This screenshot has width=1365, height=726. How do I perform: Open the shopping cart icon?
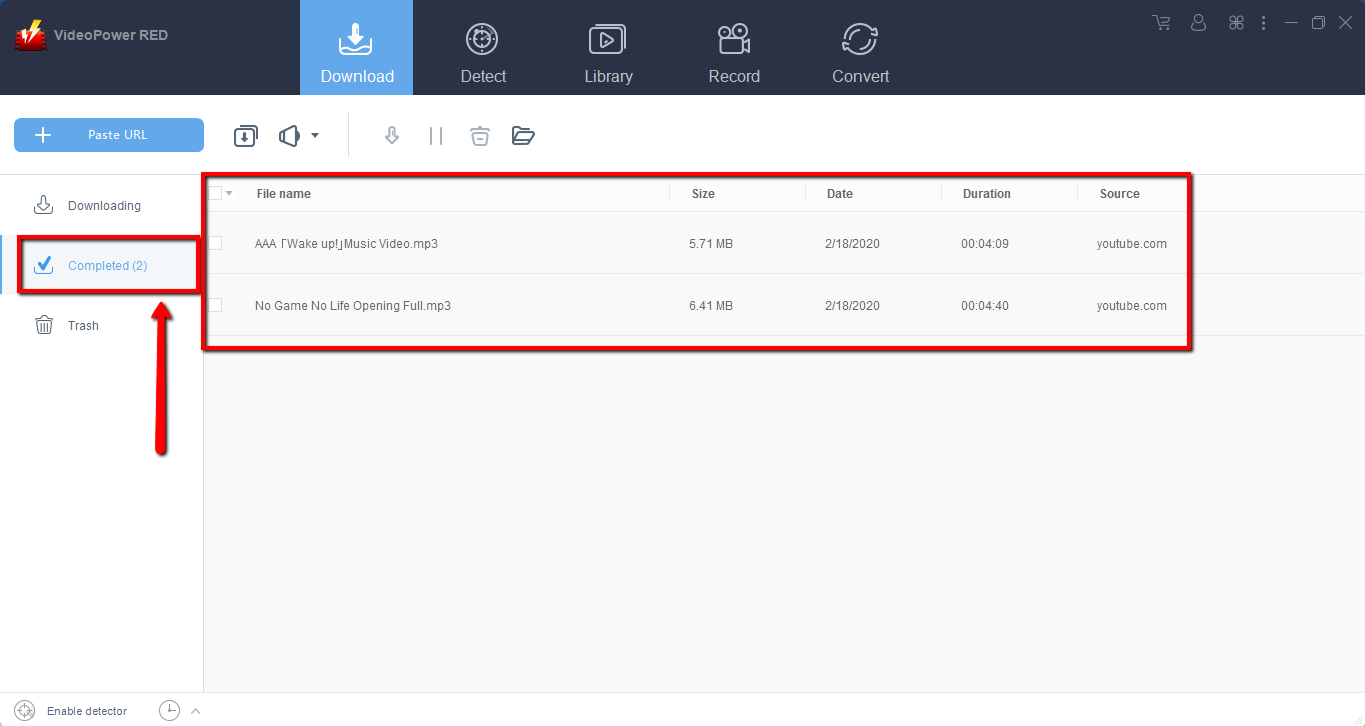tap(1161, 22)
